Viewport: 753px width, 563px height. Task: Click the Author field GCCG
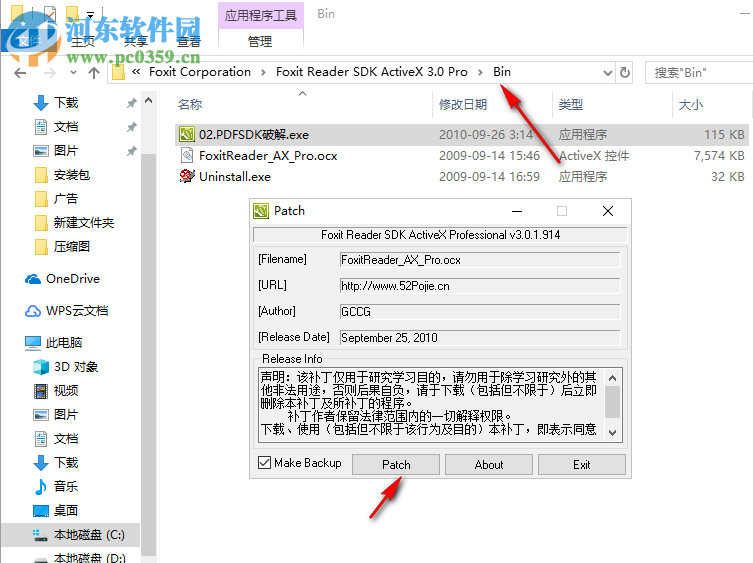480,312
